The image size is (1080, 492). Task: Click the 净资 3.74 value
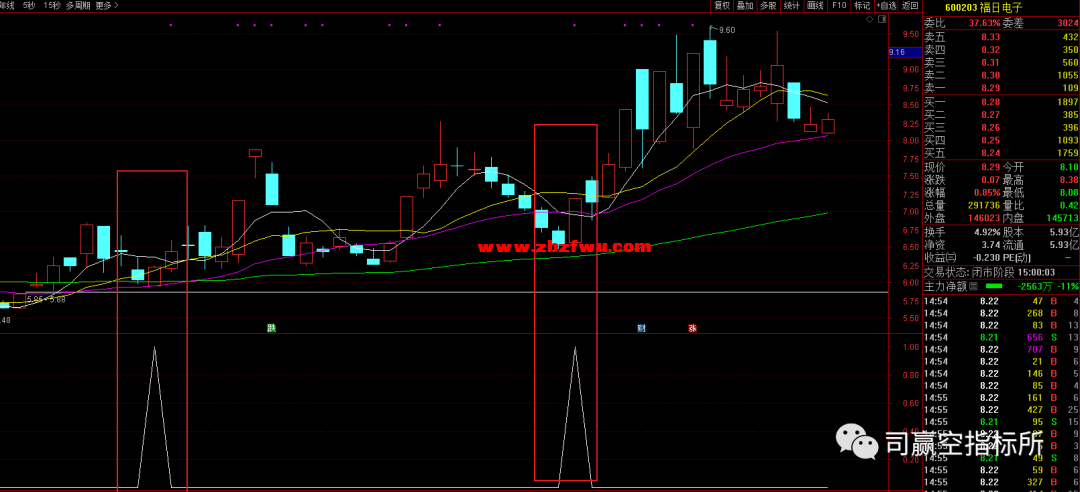point(990,244)
